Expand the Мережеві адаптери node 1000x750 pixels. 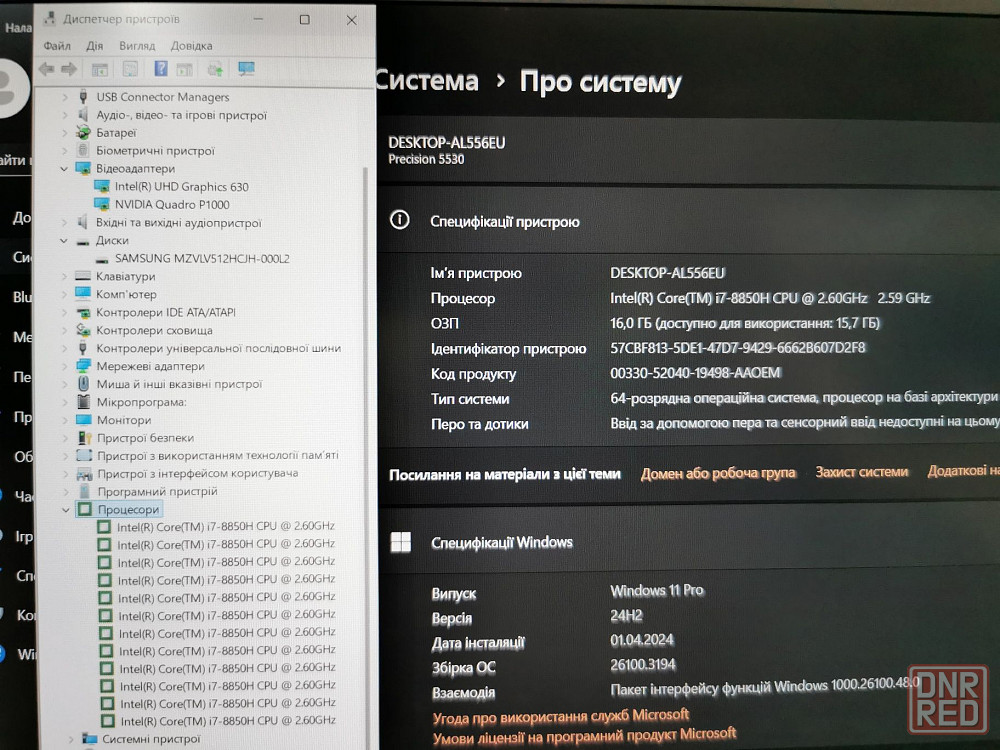64,366
